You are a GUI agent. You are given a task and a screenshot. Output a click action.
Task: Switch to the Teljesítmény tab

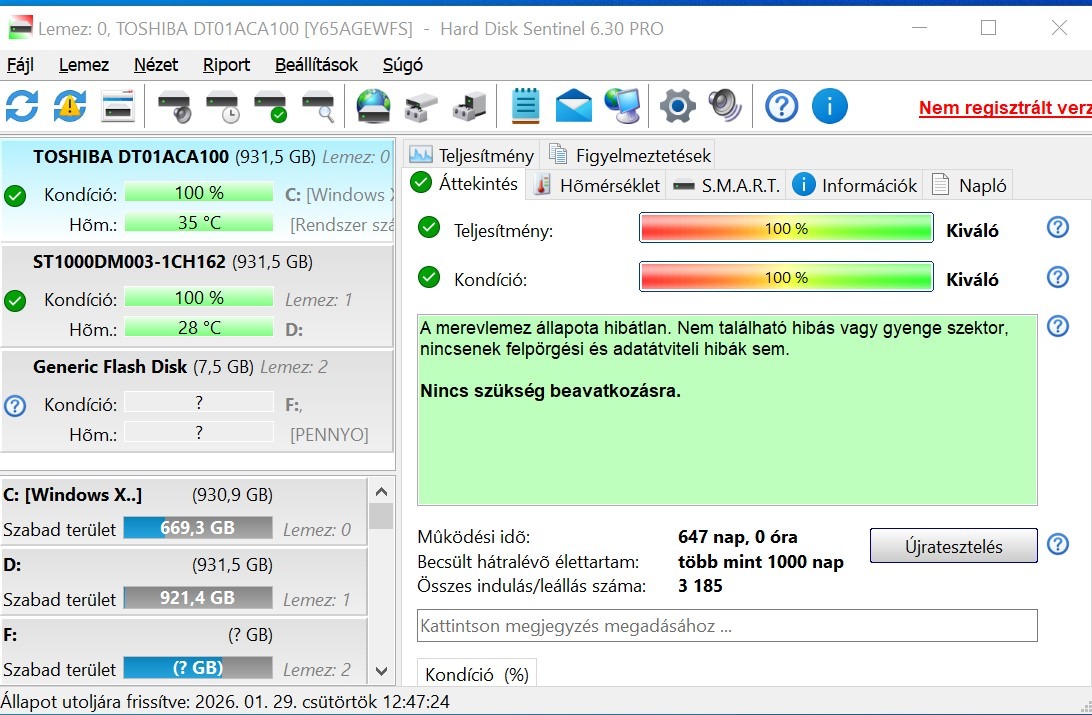point(471,155)
